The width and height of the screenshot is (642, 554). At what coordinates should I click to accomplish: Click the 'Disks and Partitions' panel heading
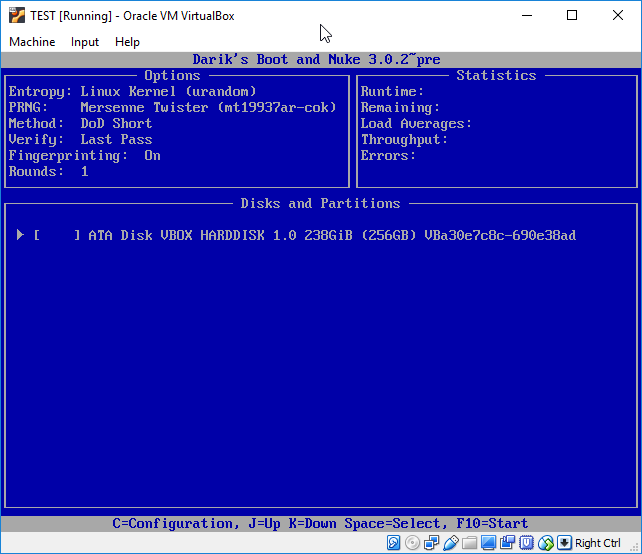click(320, 204)
